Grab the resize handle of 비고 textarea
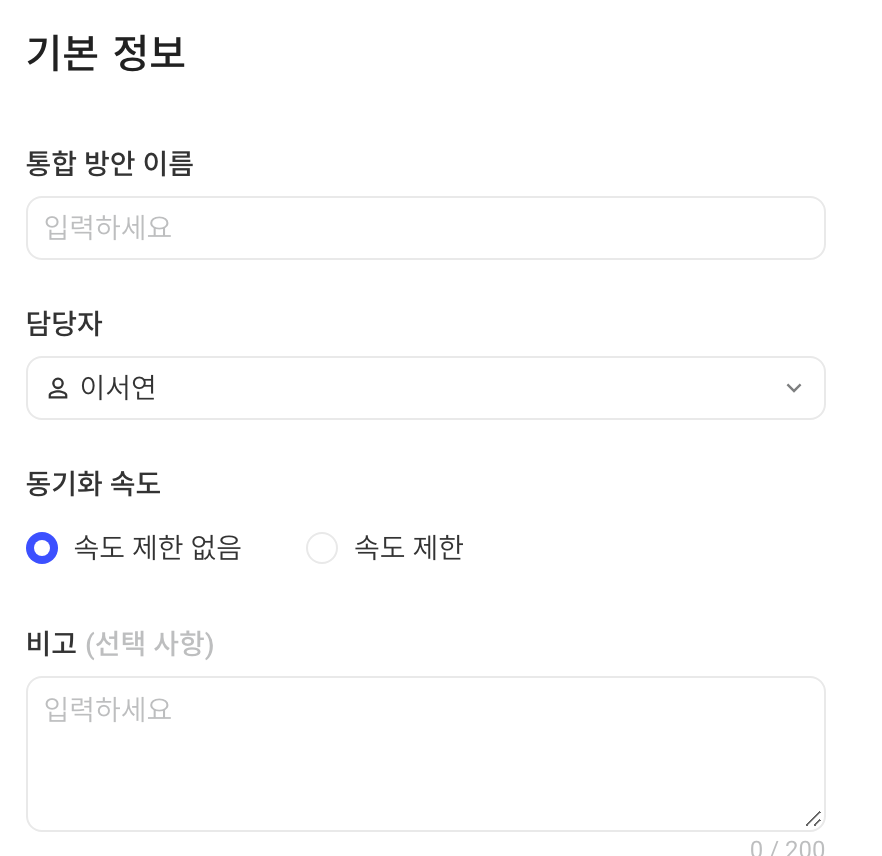Viewport: 882px width, 856px height. point(813,819)
